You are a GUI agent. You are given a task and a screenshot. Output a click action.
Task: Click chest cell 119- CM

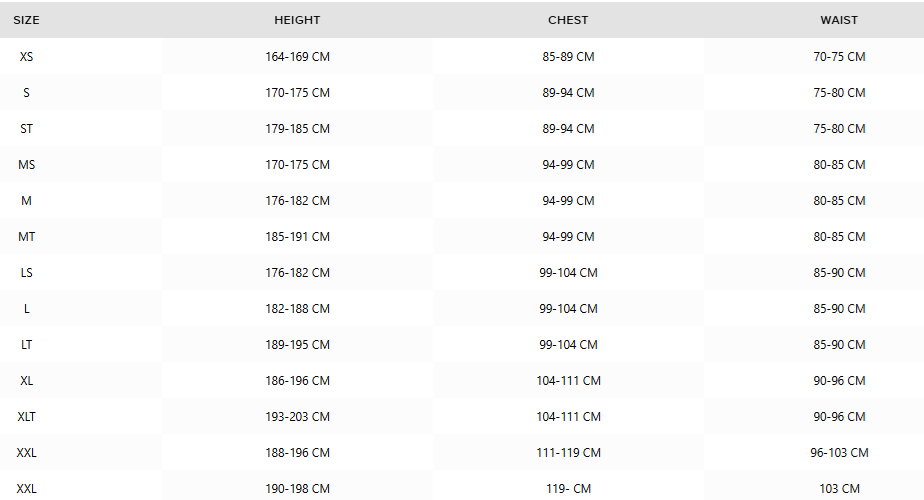pyautogui.click(x=569, y=488)
